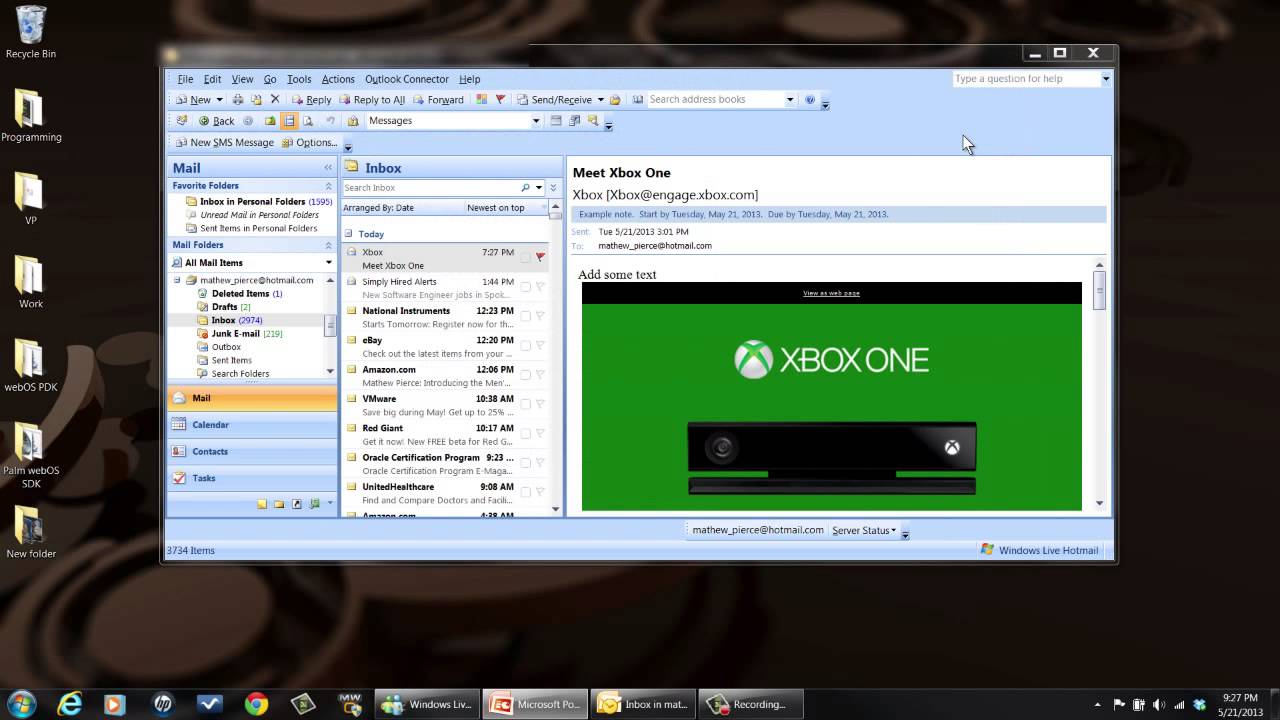Image resolution: width=1280 pixels, height=720 pixels.
Task: Open the Address Book icon
Action: click(x=638, y=100)
